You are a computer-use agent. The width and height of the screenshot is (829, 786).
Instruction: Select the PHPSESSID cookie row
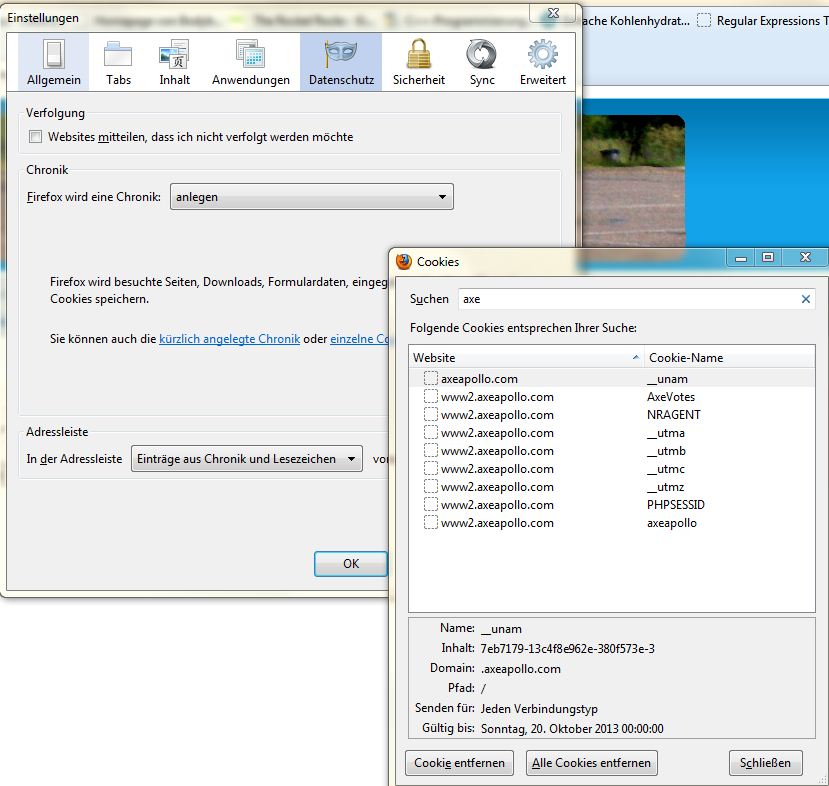612,504
